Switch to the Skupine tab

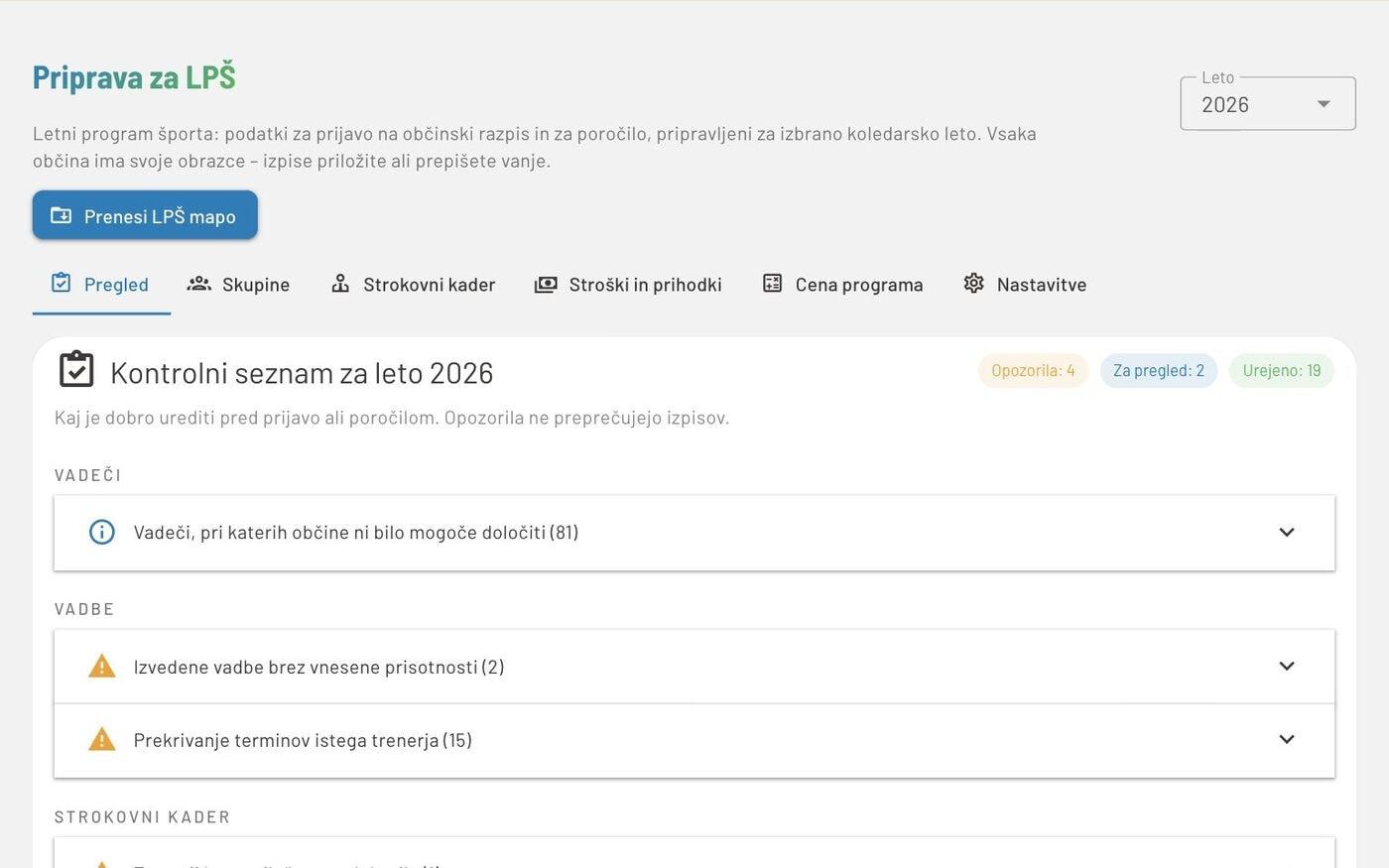point(238,285)
